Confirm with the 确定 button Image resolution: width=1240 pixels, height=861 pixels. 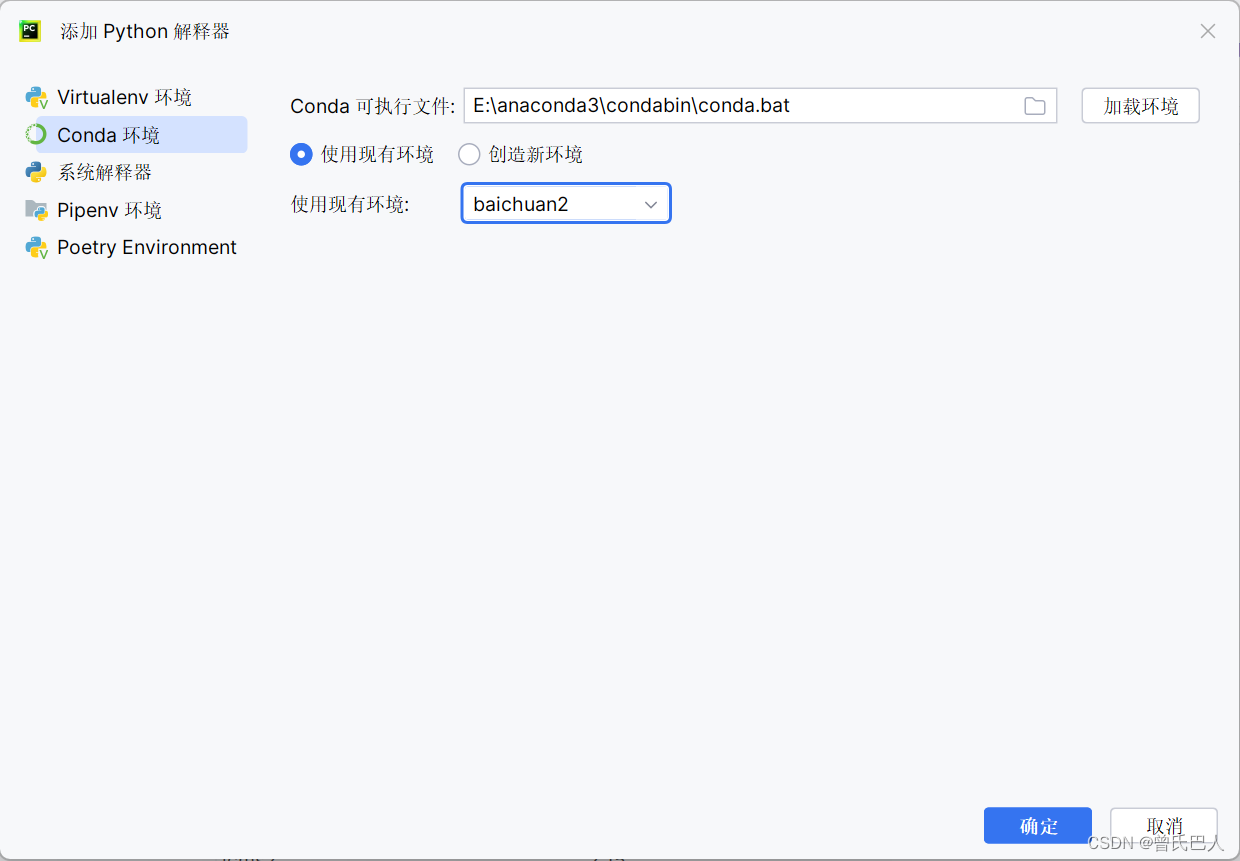click(x=1038, y=826)
